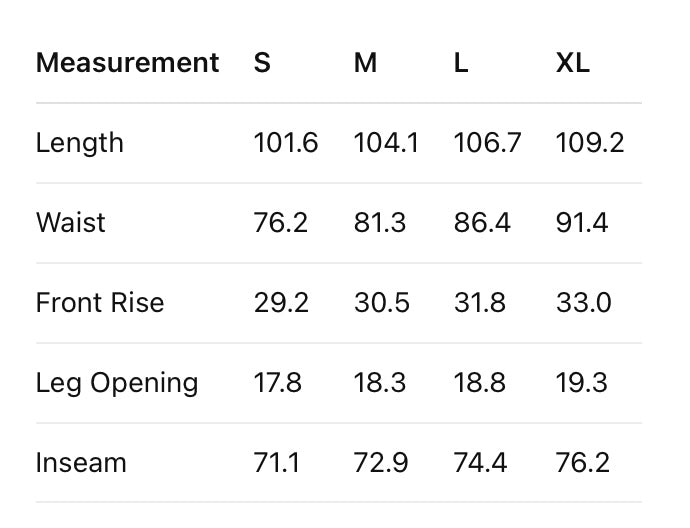Click the 86.4 Waist value for L
Viewport: 690px width, 528px height.
[x=482, y=223]
